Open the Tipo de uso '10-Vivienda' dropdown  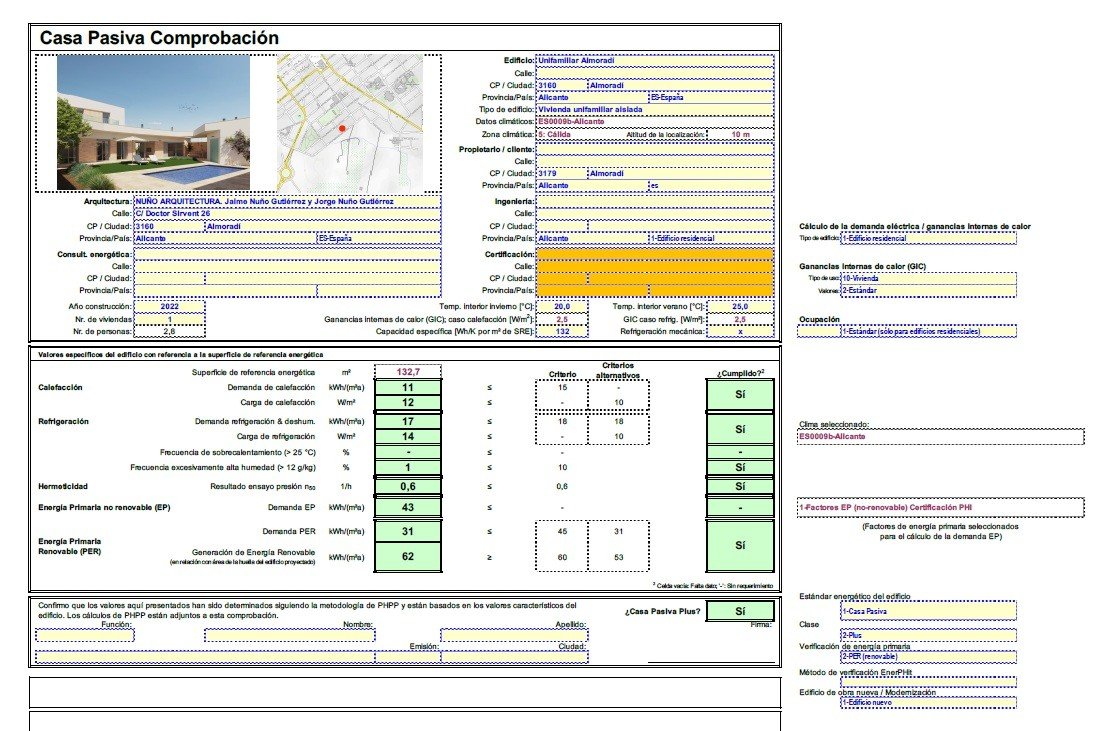pos(929,279)
